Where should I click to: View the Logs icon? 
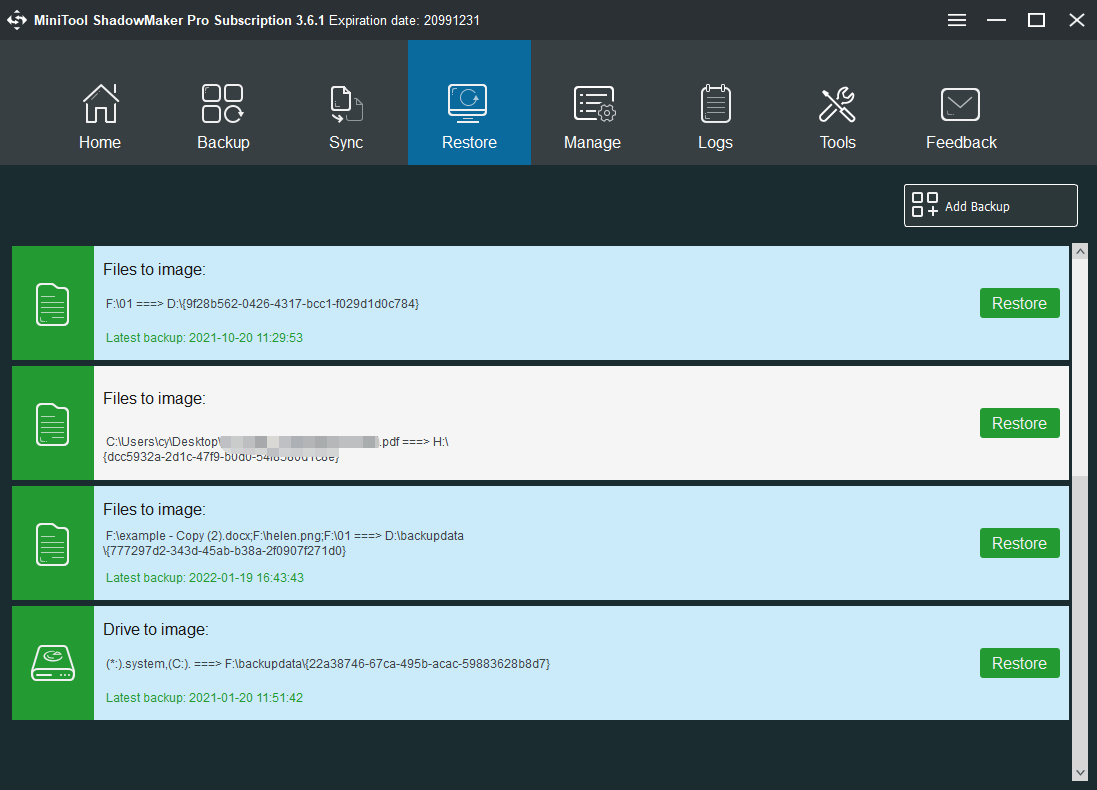coord(715,103)
